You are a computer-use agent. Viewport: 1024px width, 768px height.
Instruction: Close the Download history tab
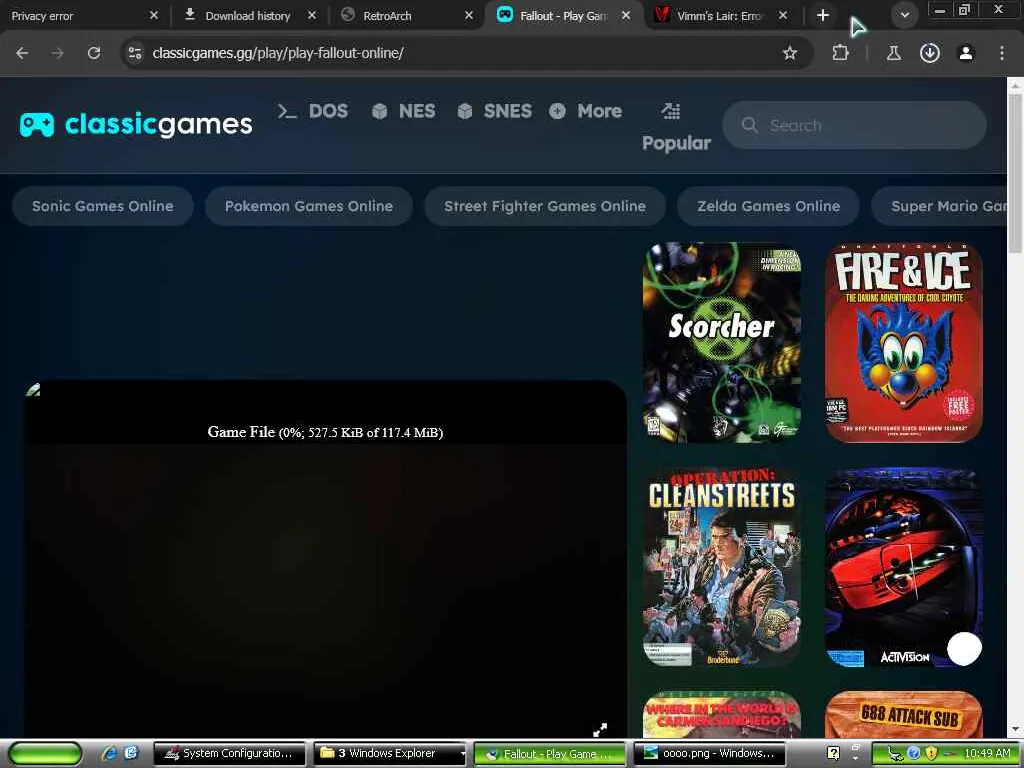click(x=312, y=15)
